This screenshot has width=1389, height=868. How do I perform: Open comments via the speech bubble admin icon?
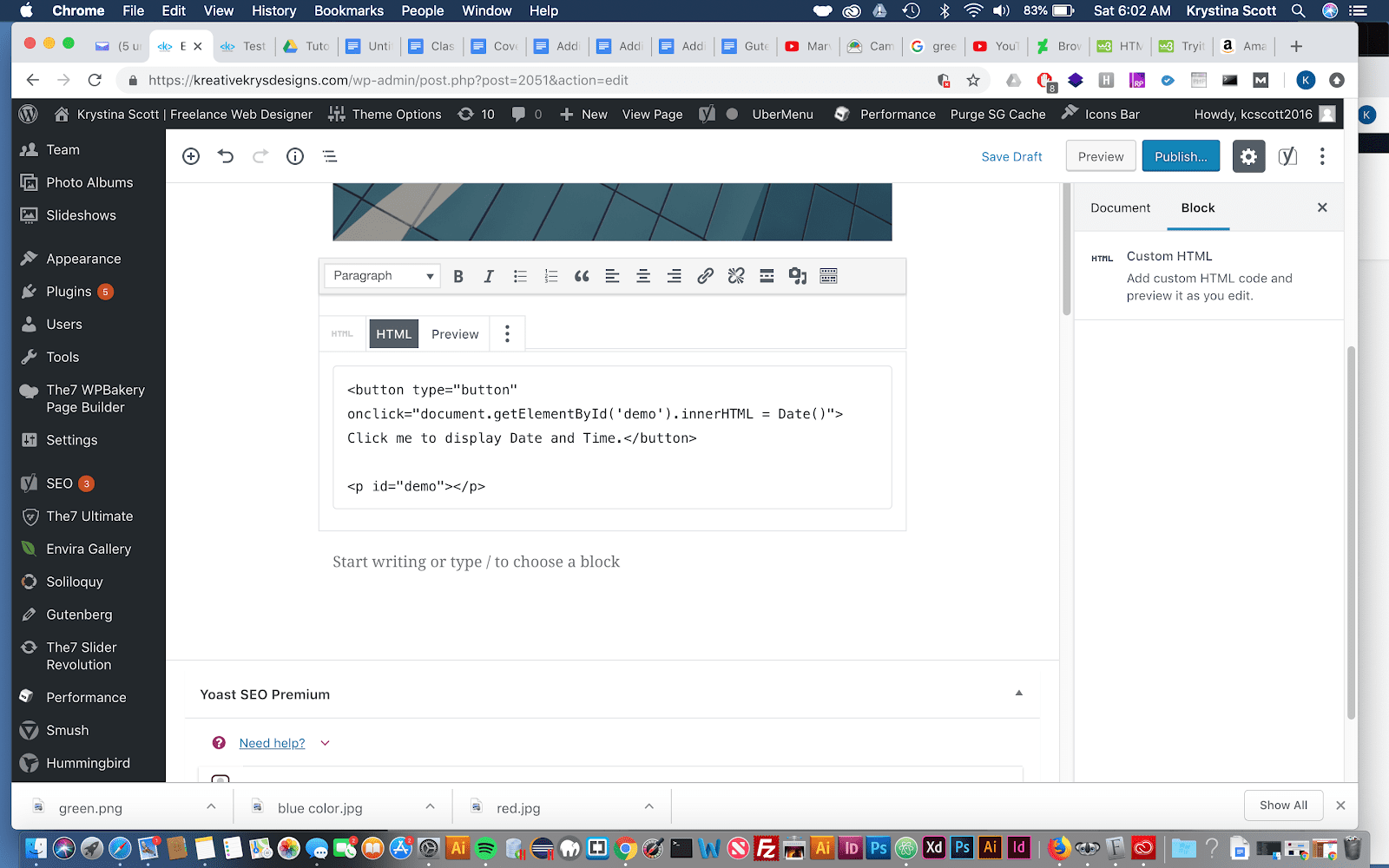pos(518,114)
